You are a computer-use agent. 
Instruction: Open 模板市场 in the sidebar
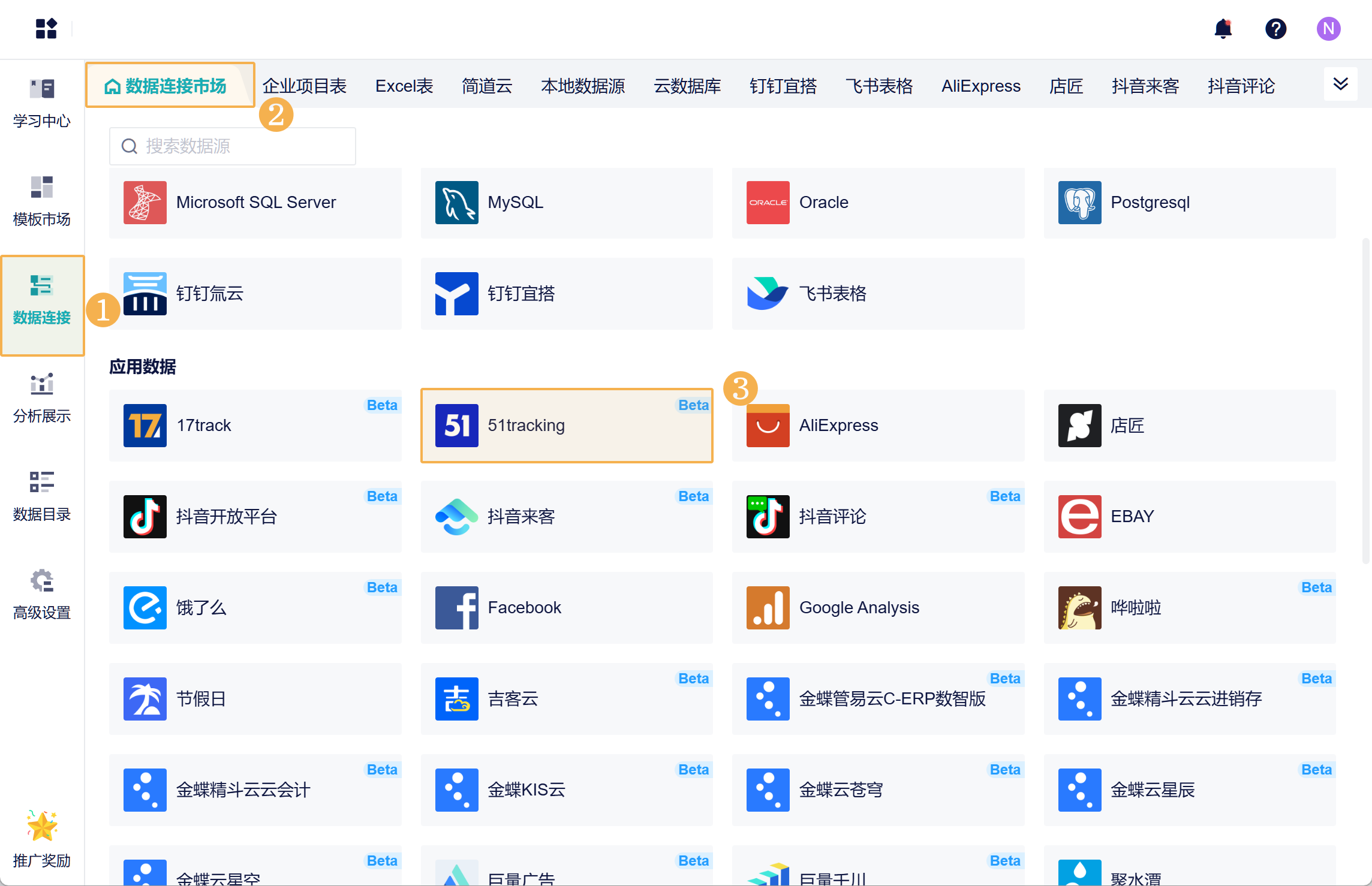pyautogui.click(x=42, y=201)
